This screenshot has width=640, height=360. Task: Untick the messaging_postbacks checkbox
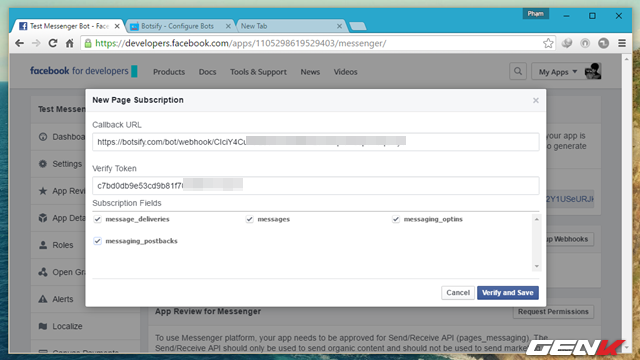click(97, 241)
